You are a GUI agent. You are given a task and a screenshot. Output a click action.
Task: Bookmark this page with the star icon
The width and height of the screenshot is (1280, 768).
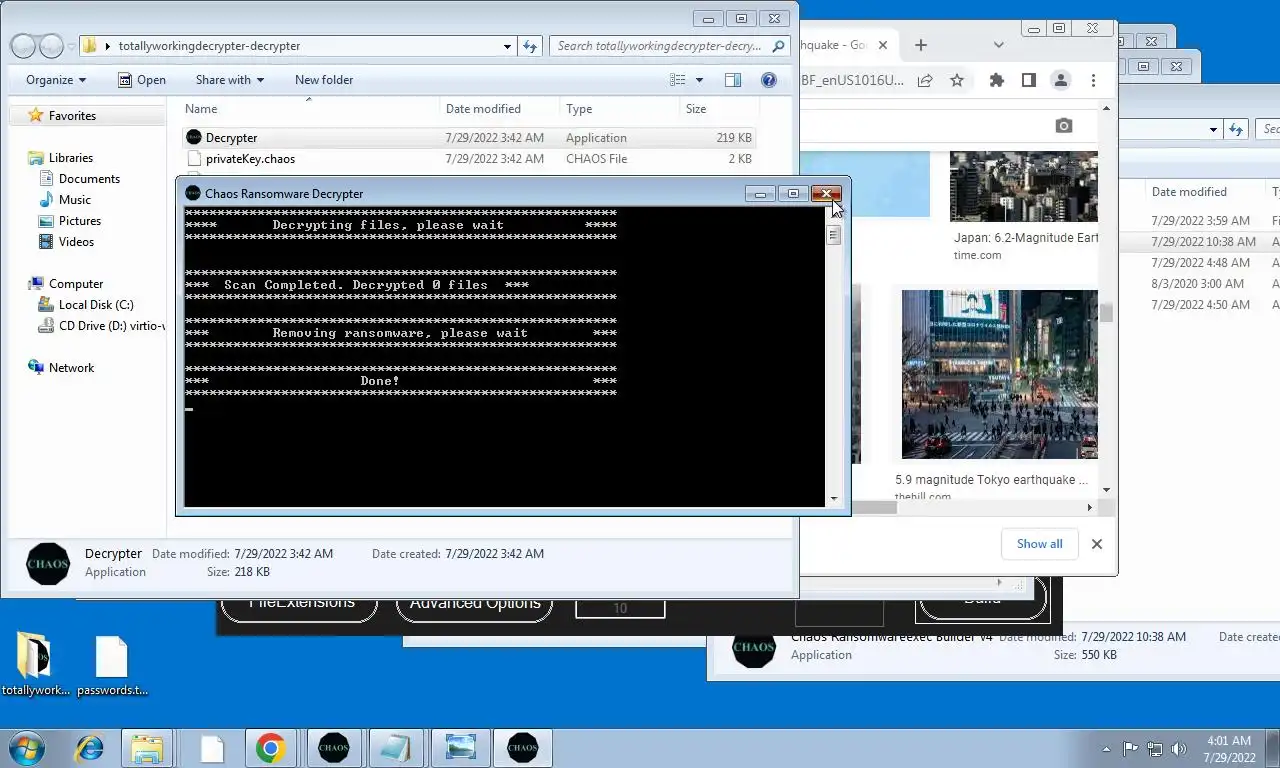(x=957, y=81)
